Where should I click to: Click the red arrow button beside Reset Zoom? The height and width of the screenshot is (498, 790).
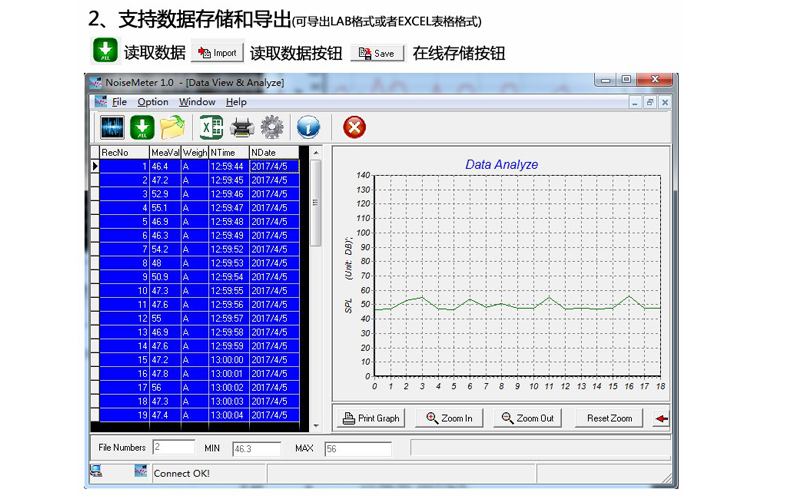(661, 418)
